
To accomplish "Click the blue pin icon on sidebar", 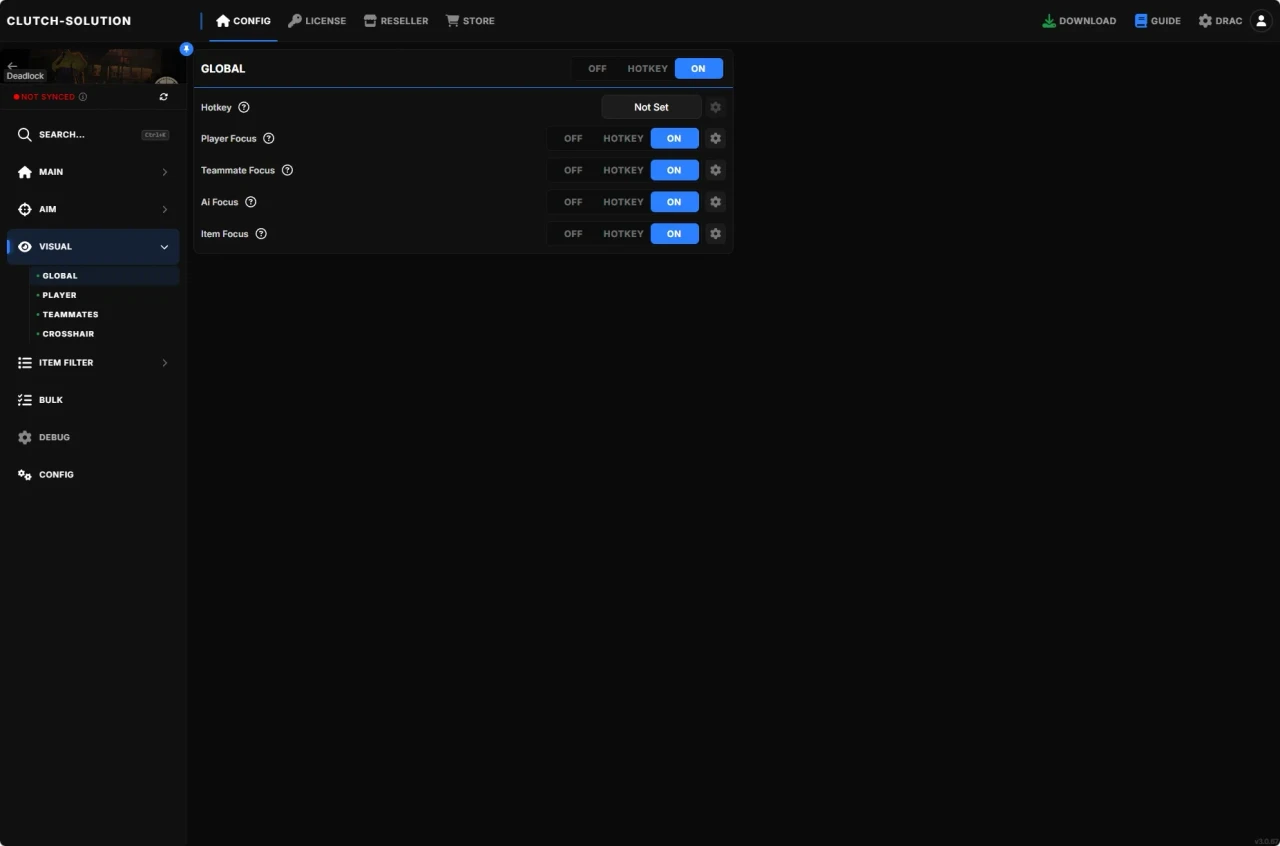I will tap(186, 49).
